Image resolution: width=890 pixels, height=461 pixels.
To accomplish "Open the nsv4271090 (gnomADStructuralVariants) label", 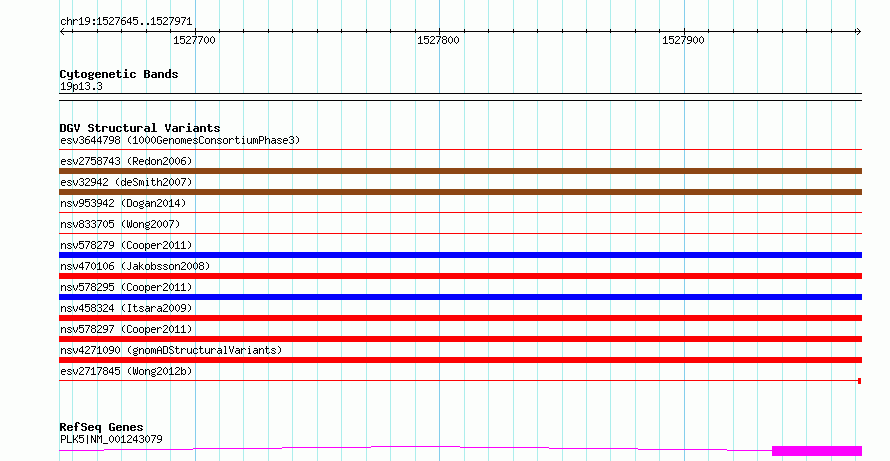I will (171, 350).
